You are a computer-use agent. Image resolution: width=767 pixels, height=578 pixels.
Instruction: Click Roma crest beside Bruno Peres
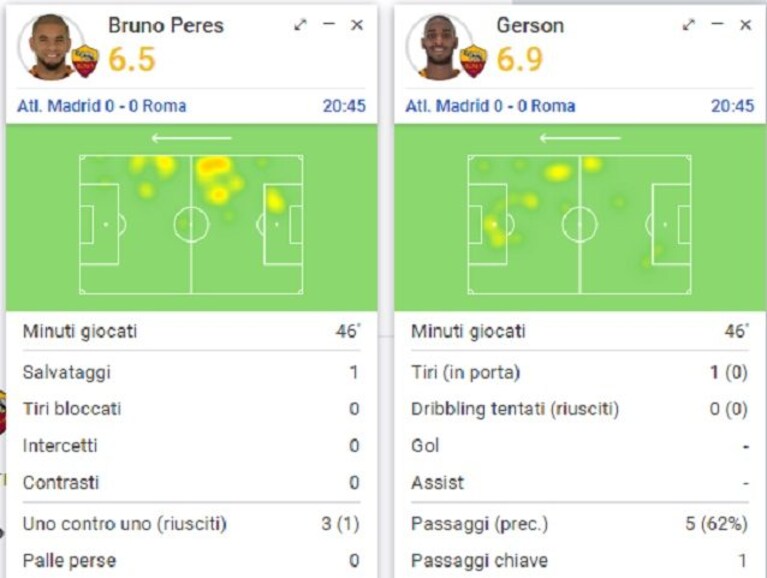(x=85, y=61)
